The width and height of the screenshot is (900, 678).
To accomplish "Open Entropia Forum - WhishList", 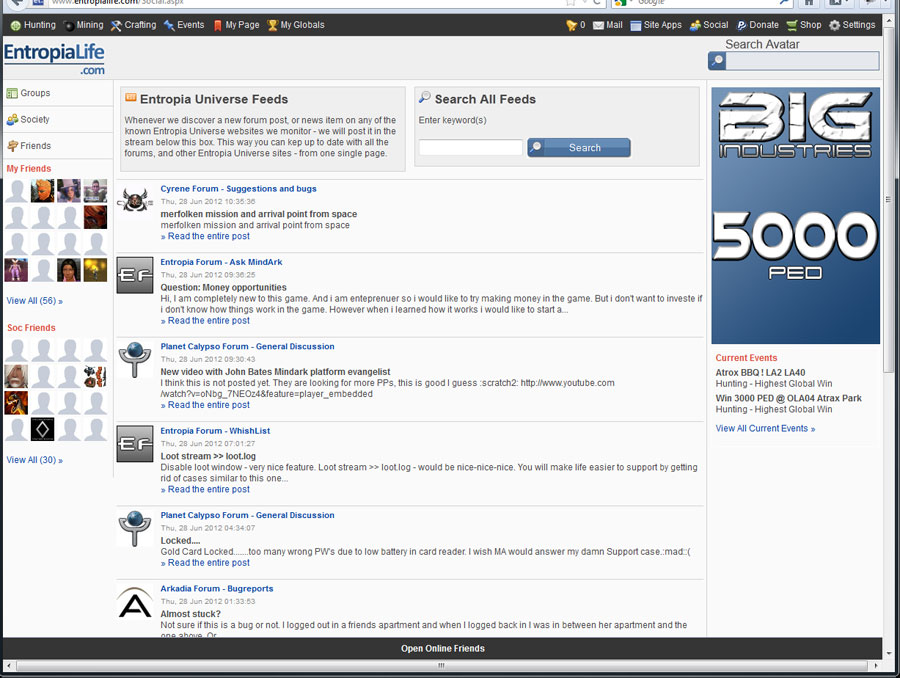I will 215,431.
